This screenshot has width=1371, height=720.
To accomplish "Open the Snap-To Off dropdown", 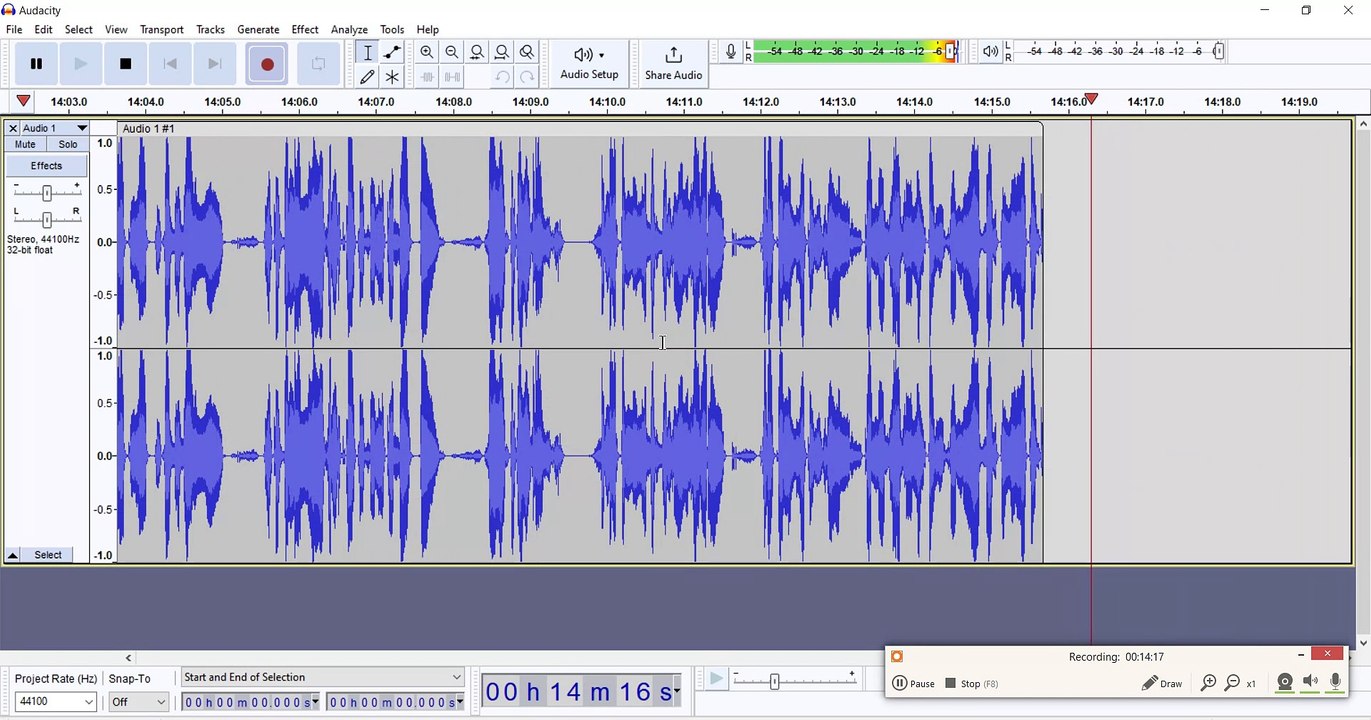I will click(138, 702).
